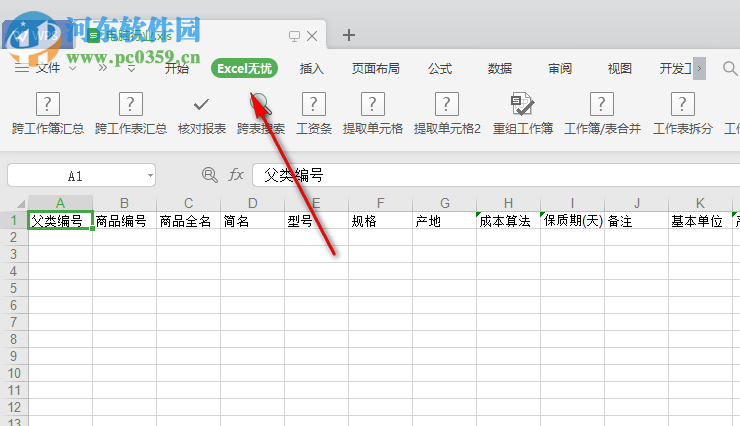This screenshot has width=740, height=426.
Task: Click the 提取单元格2 tool icon
Action: point(446,104)
